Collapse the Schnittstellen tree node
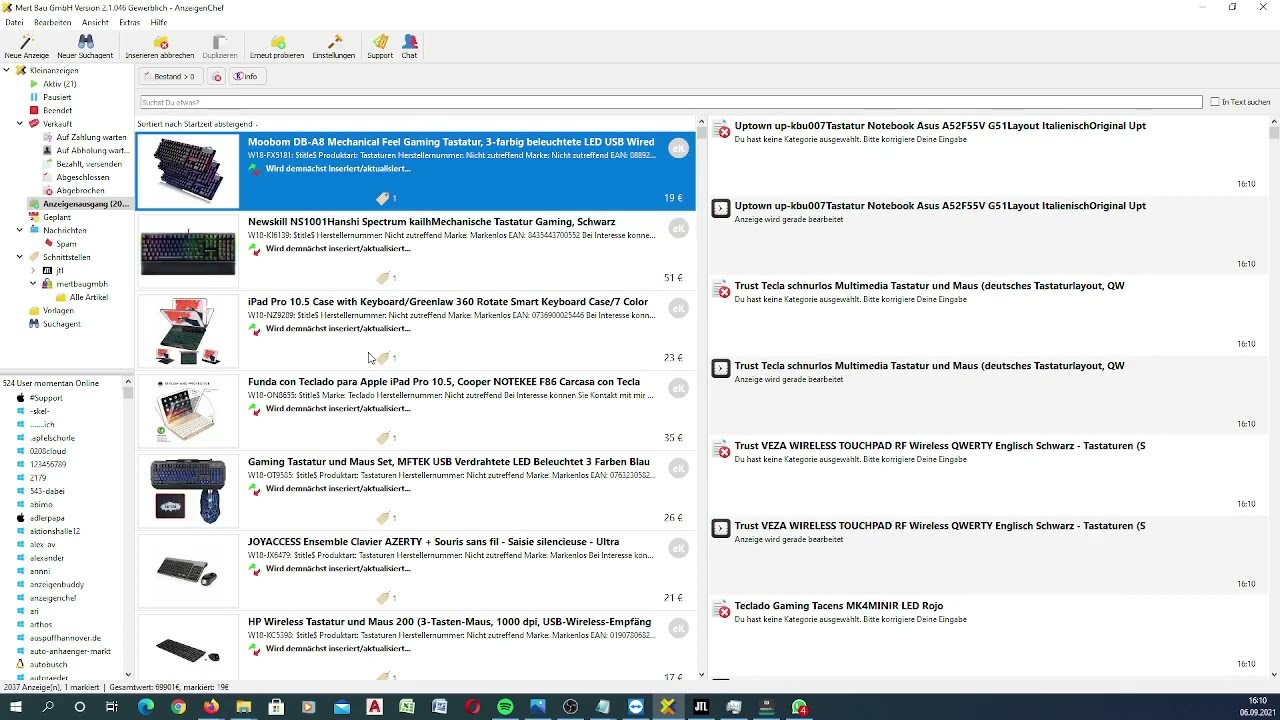1280x720 pixels. click(20, 257)
